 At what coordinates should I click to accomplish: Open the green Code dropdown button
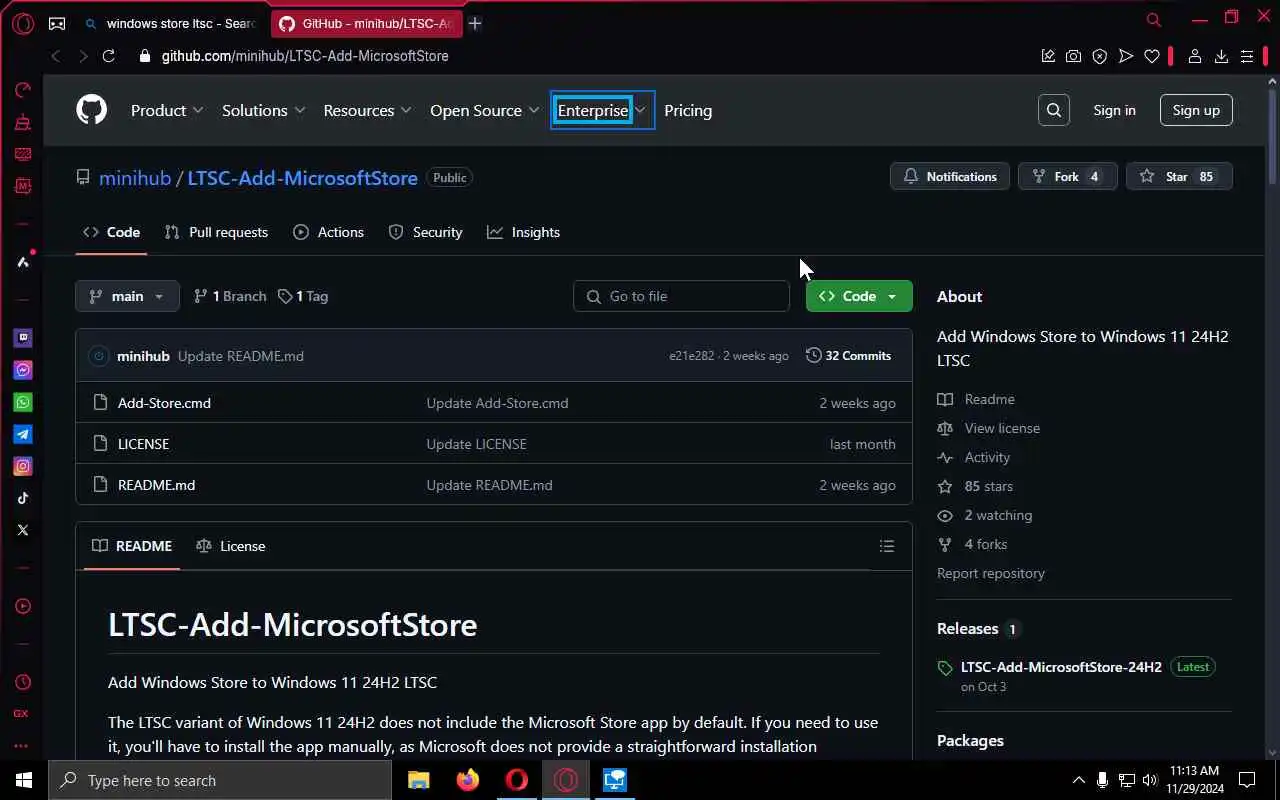click(859, 296)
